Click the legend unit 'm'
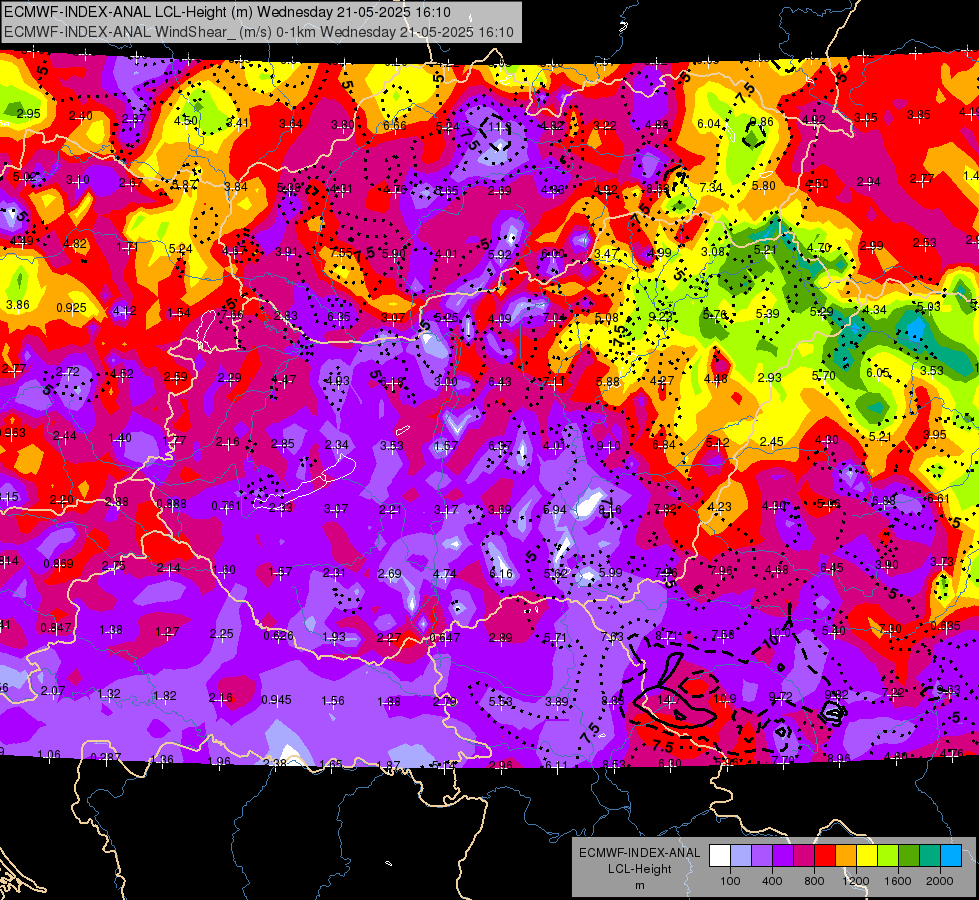The image size is (979, 900). pos(639,885)
